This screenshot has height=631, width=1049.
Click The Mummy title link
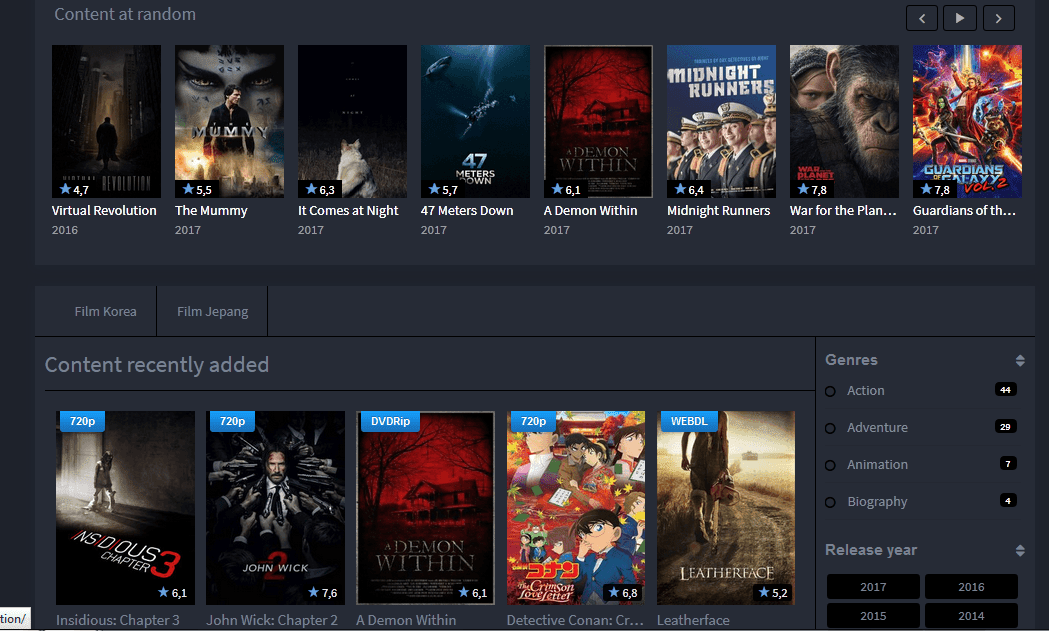click(x=211, y=210)
